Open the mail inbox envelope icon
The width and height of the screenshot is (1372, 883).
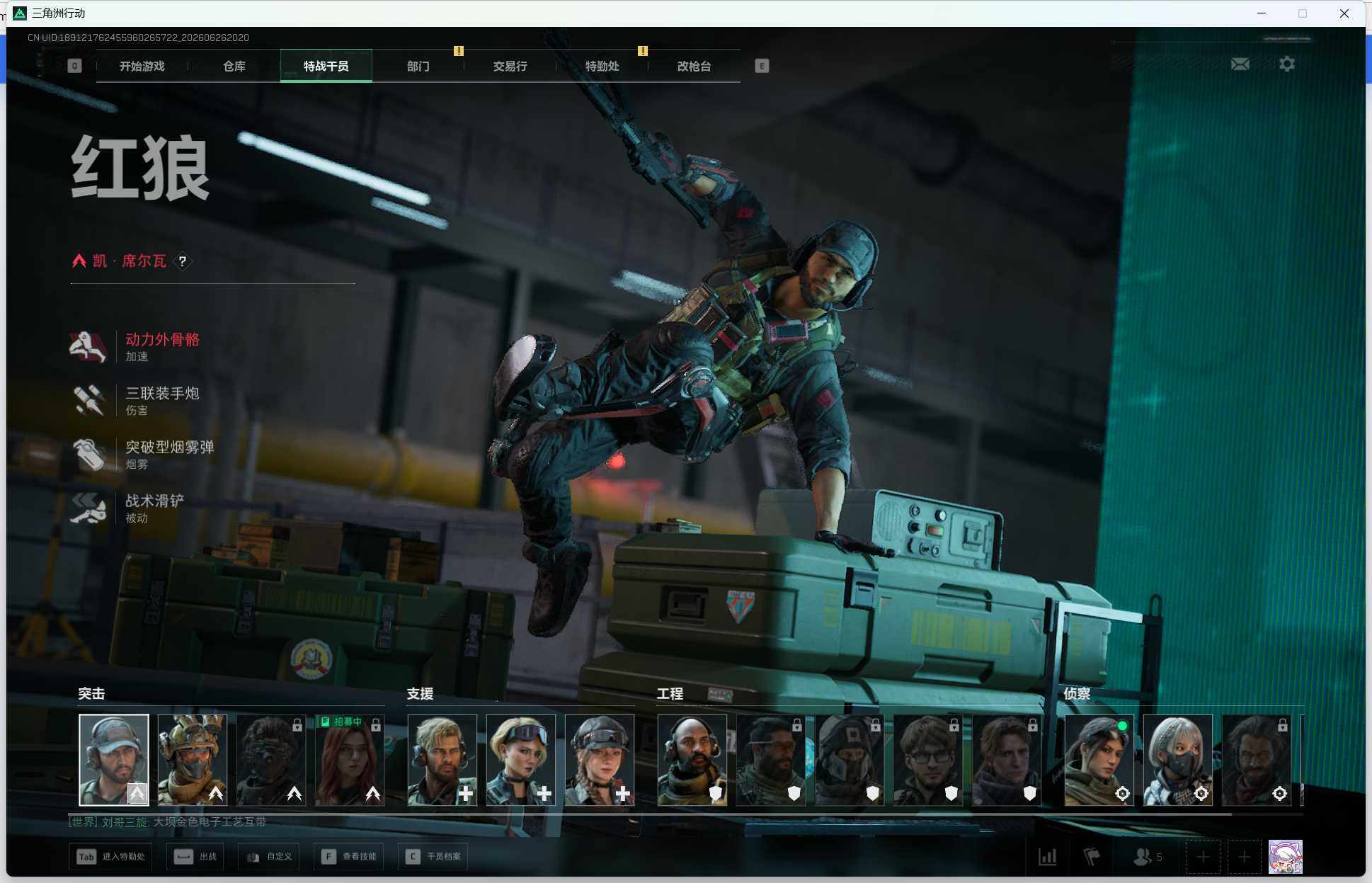click(x=1240, y=64)
